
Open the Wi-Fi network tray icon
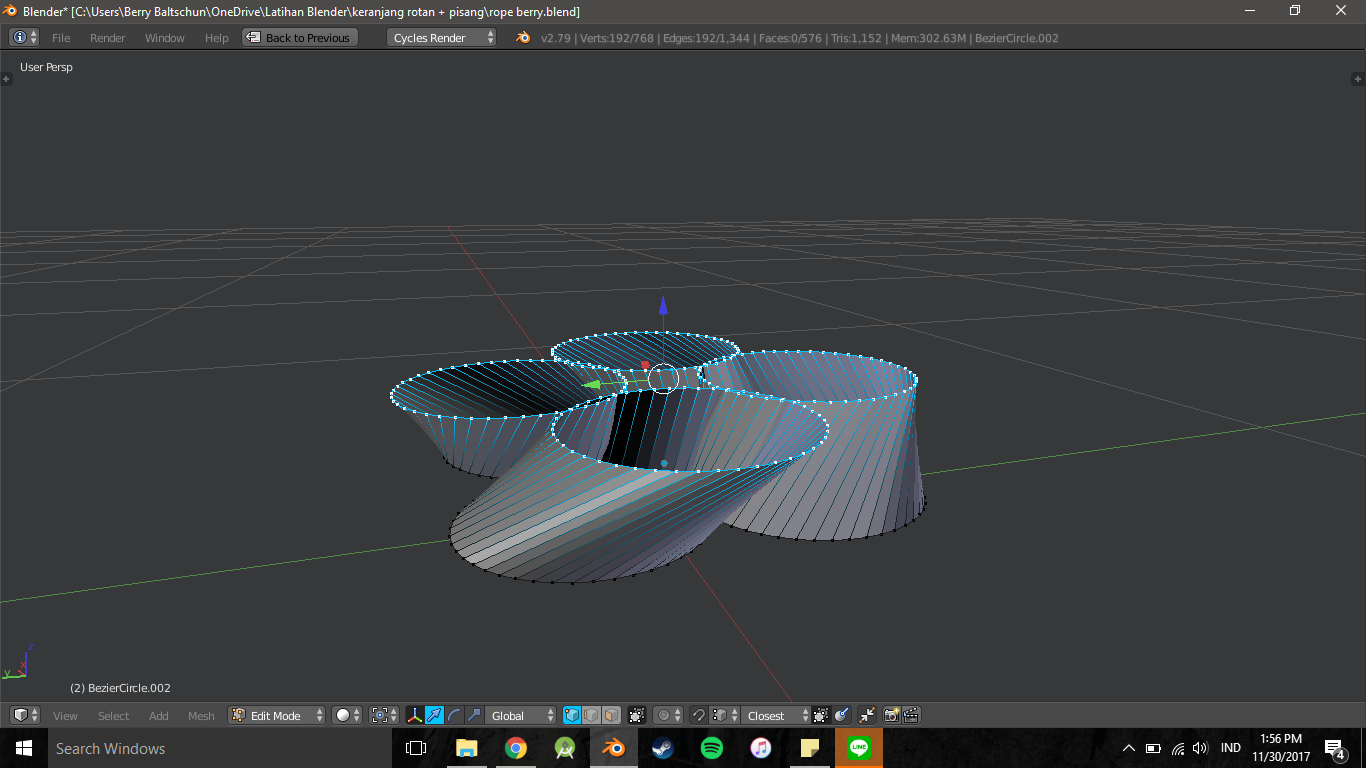(x=1177, y=748)
